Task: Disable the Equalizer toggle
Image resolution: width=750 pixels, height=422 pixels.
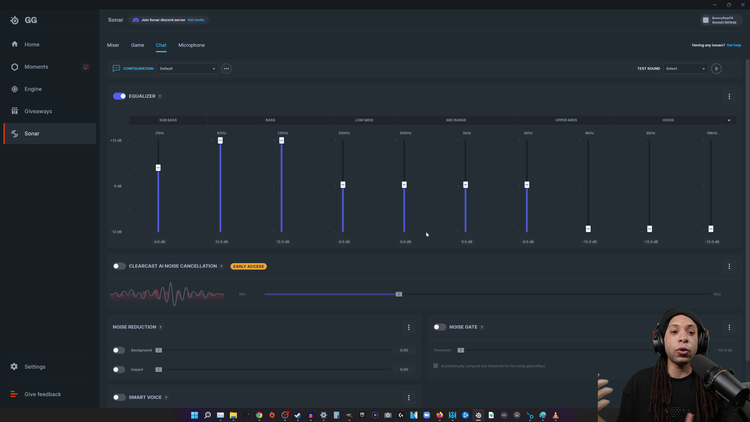Action: coord(119,96)
